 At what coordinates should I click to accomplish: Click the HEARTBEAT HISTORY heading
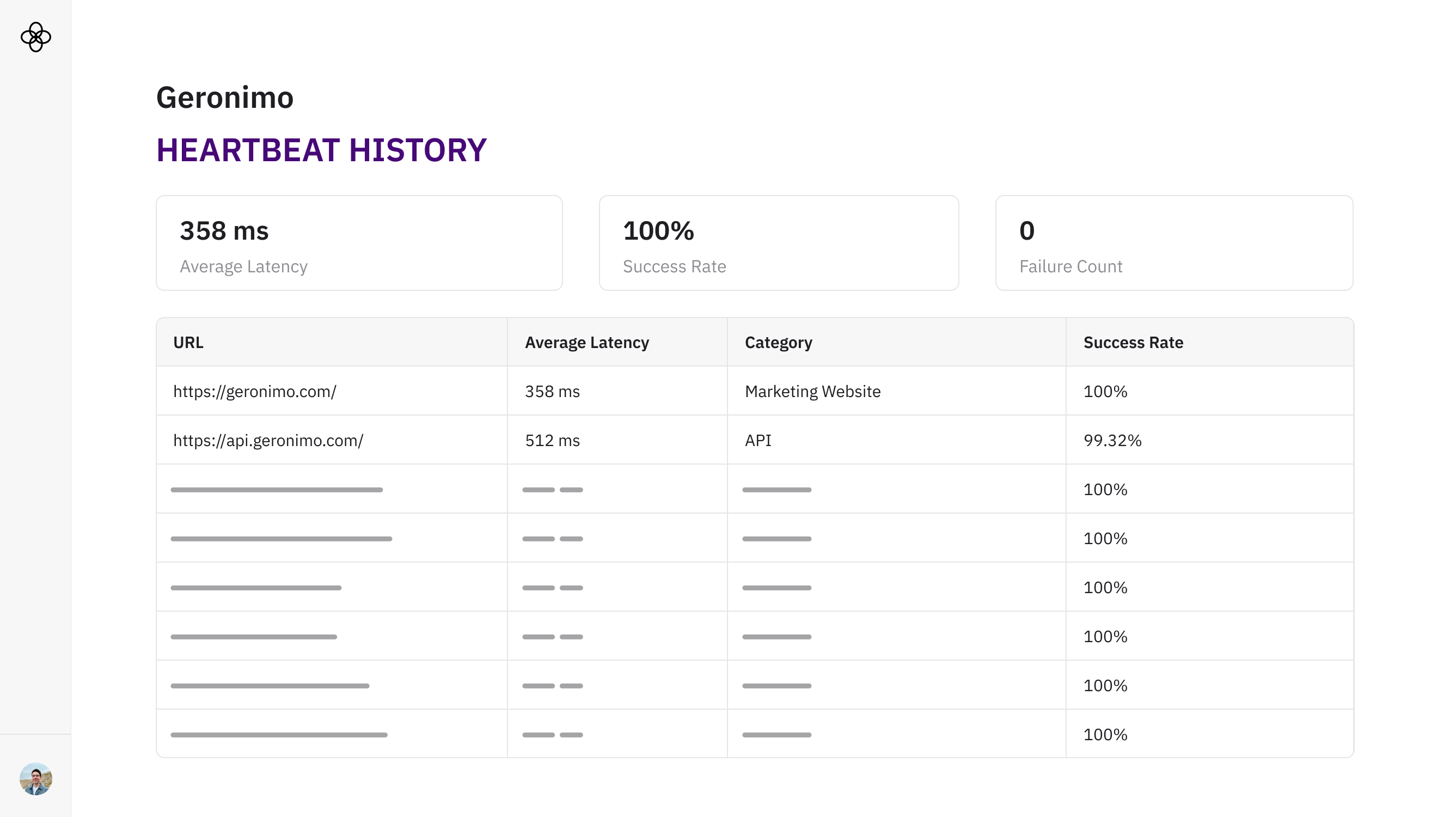point(321,150)
